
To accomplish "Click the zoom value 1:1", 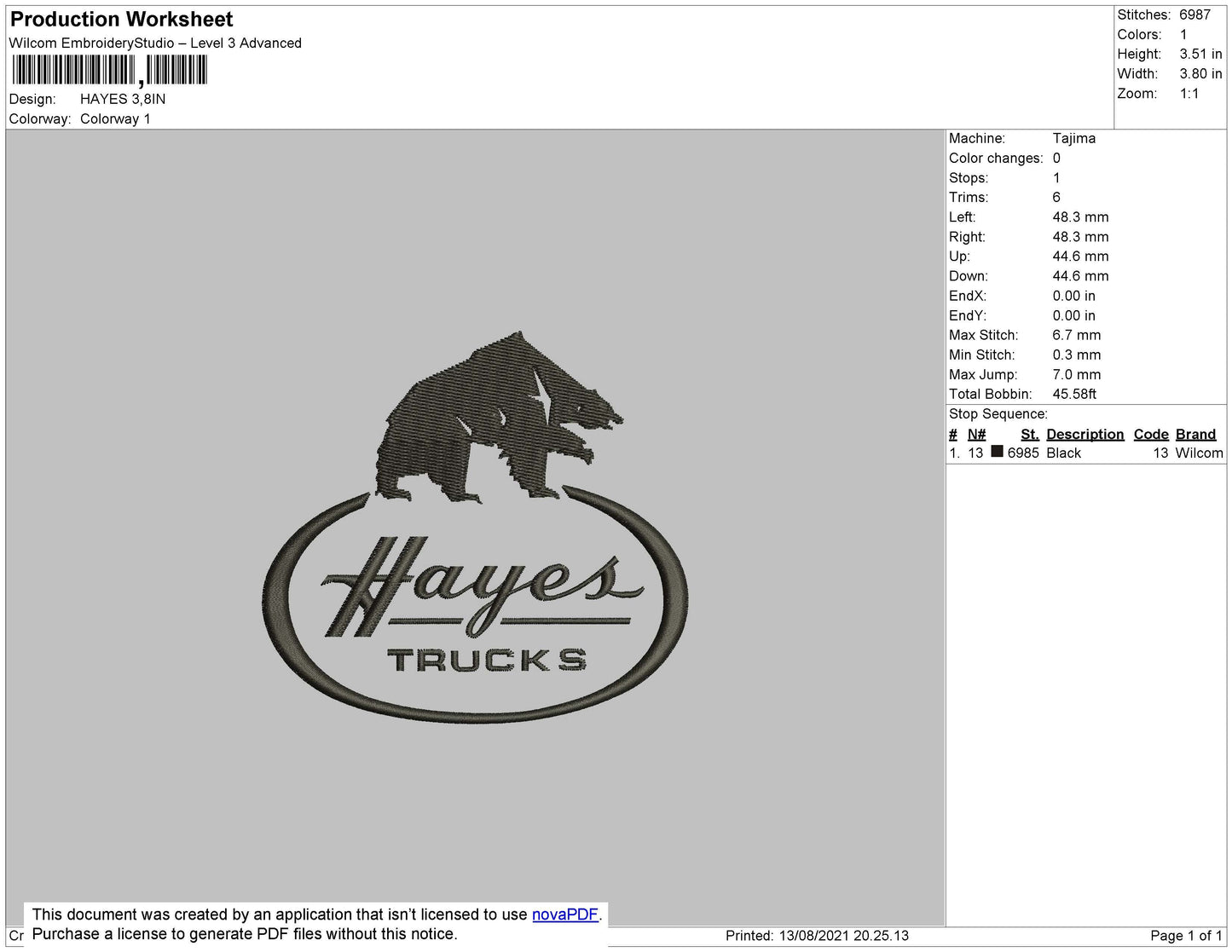I will pyautogui.click(x=1189, y=94).
